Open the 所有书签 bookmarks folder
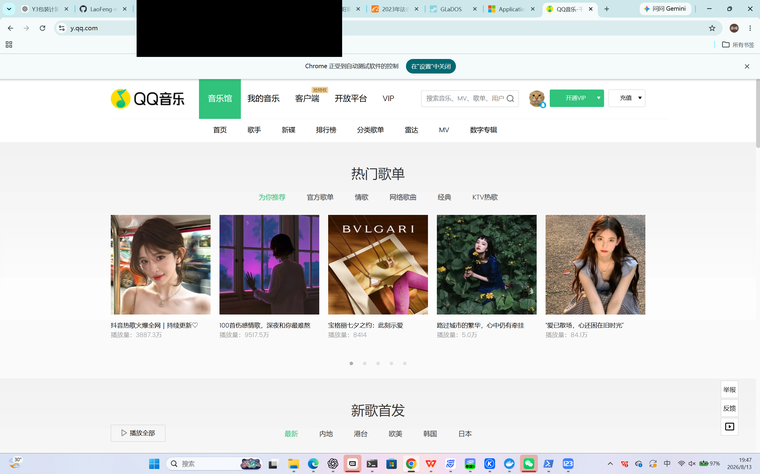Screen dimensions: 760x474 point(738,45)
